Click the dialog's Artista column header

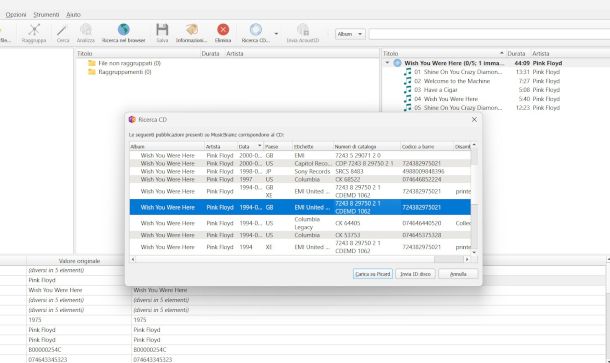[x=221, y=147]
